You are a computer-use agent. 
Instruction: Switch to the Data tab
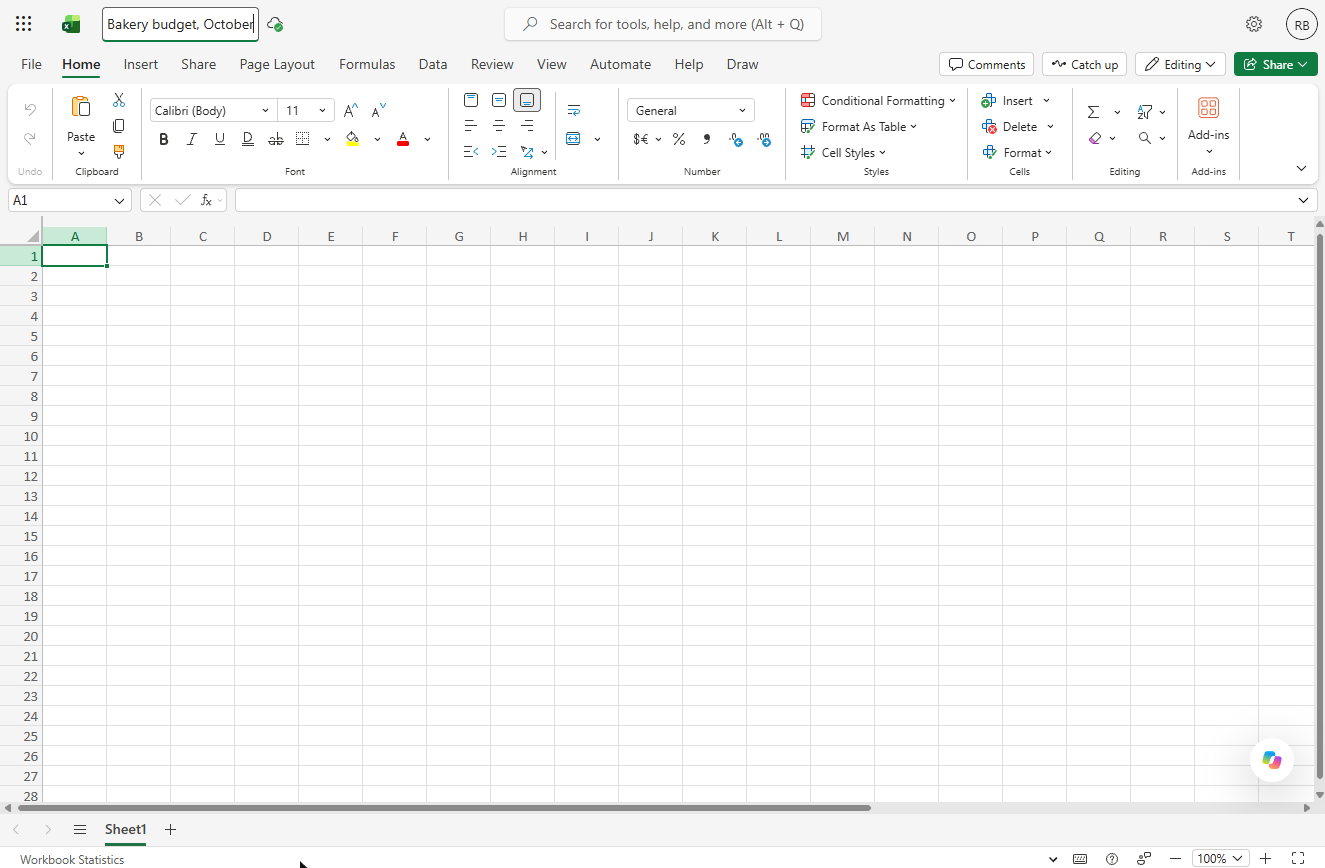433,64
